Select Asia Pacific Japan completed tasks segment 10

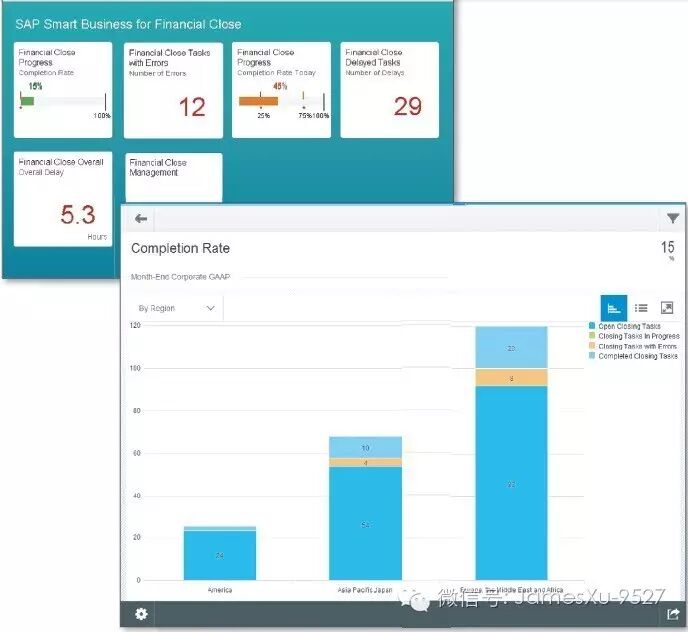coord(366,447)
